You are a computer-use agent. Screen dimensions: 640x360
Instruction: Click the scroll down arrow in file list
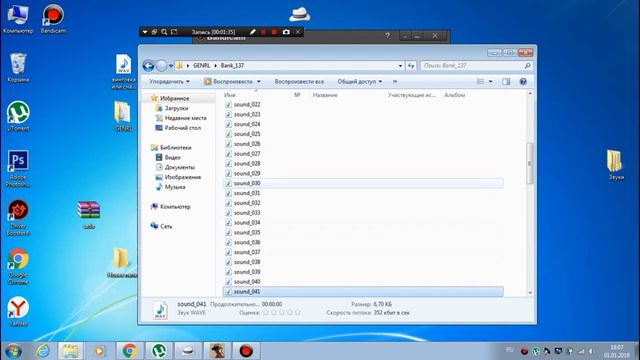(x=530, y=293)
